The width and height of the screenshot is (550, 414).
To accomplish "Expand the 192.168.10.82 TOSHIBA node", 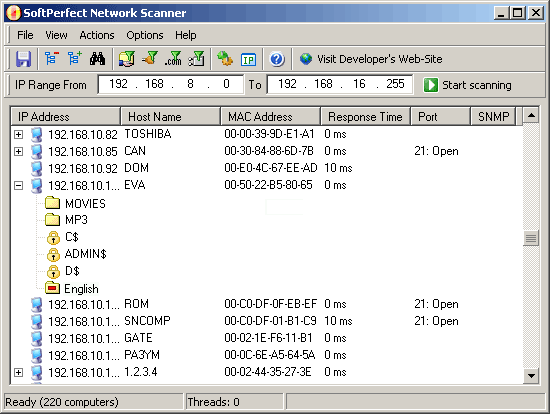I will point(18,134).
